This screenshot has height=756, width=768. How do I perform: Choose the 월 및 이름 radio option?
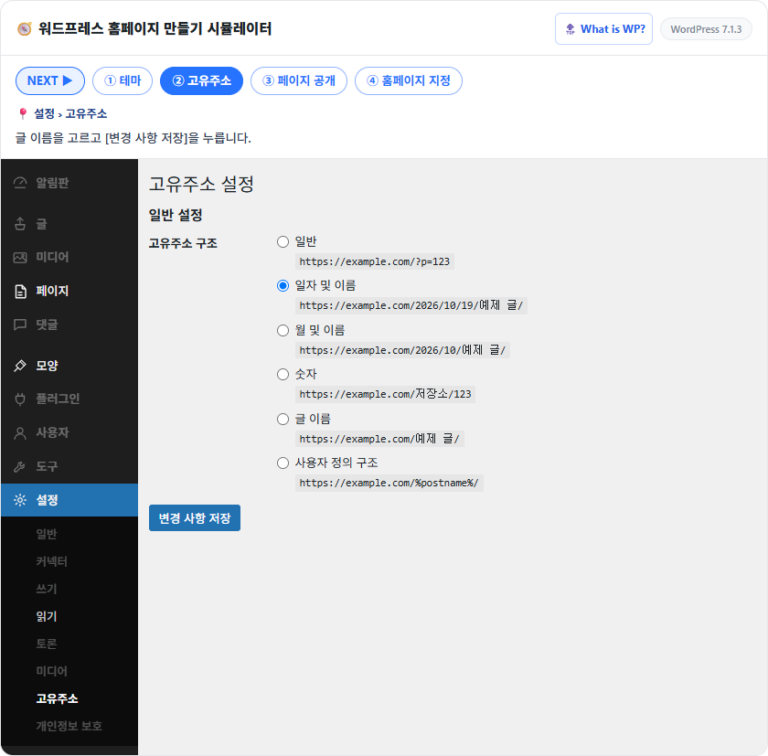(283, 331)
